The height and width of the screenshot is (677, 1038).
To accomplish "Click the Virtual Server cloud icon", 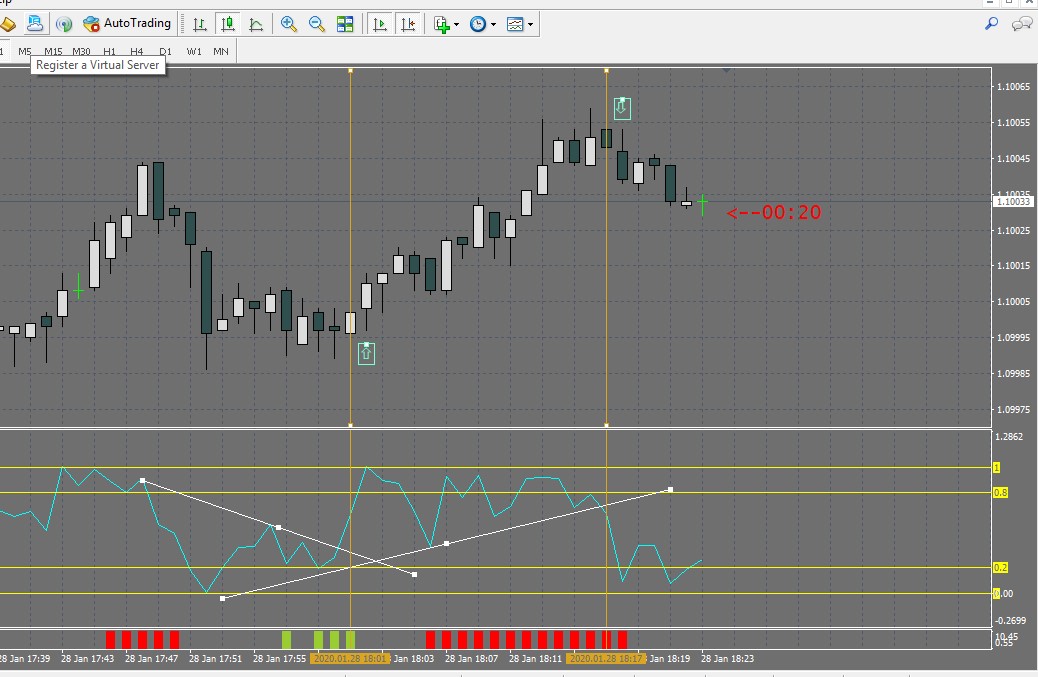I will tap(34, 24).
